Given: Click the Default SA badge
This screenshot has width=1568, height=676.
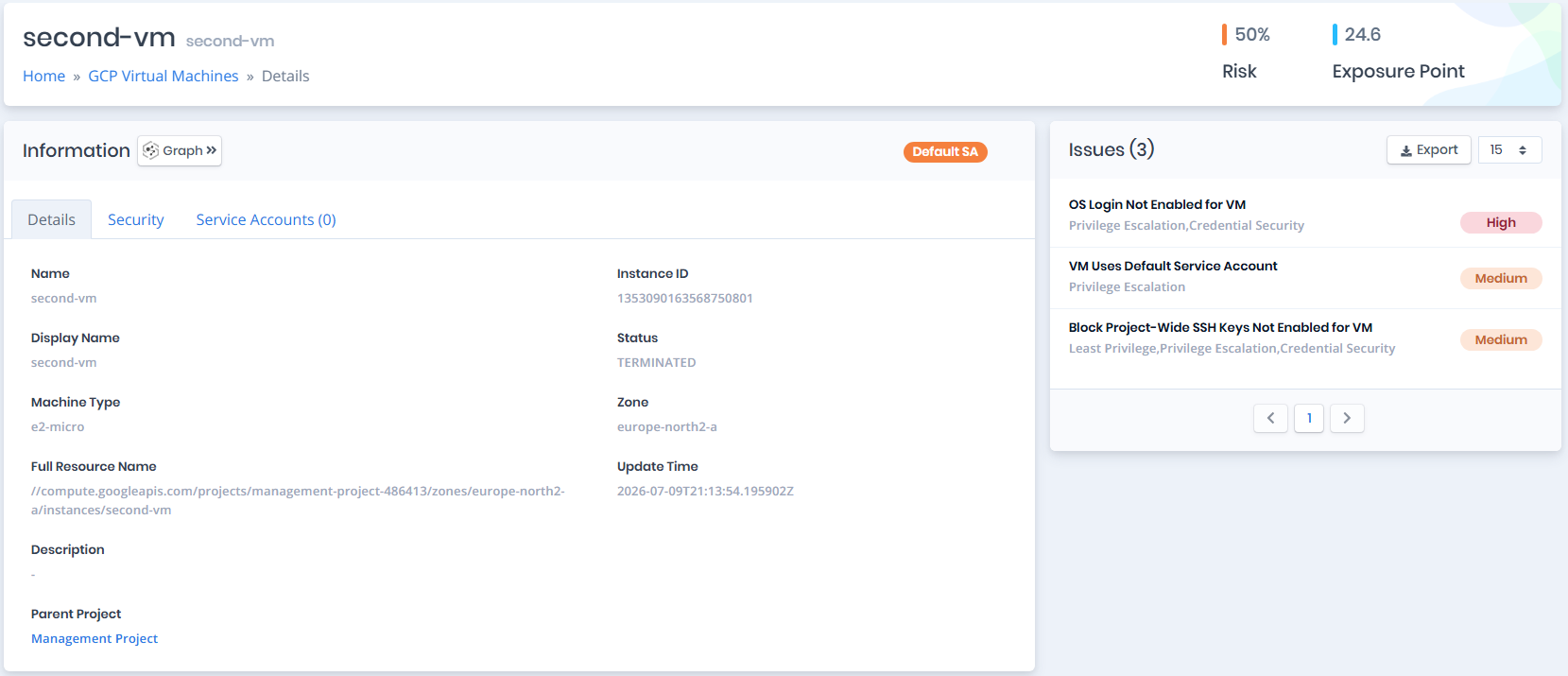Looking at the screenshot, I should 945,151.
